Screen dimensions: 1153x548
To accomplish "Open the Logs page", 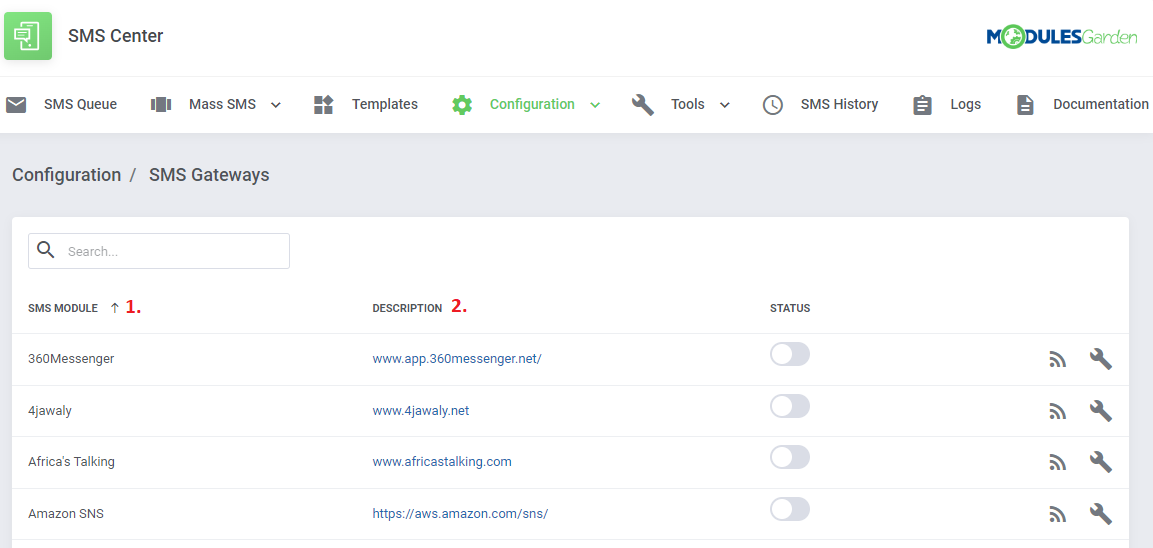I will pos(965,104).
